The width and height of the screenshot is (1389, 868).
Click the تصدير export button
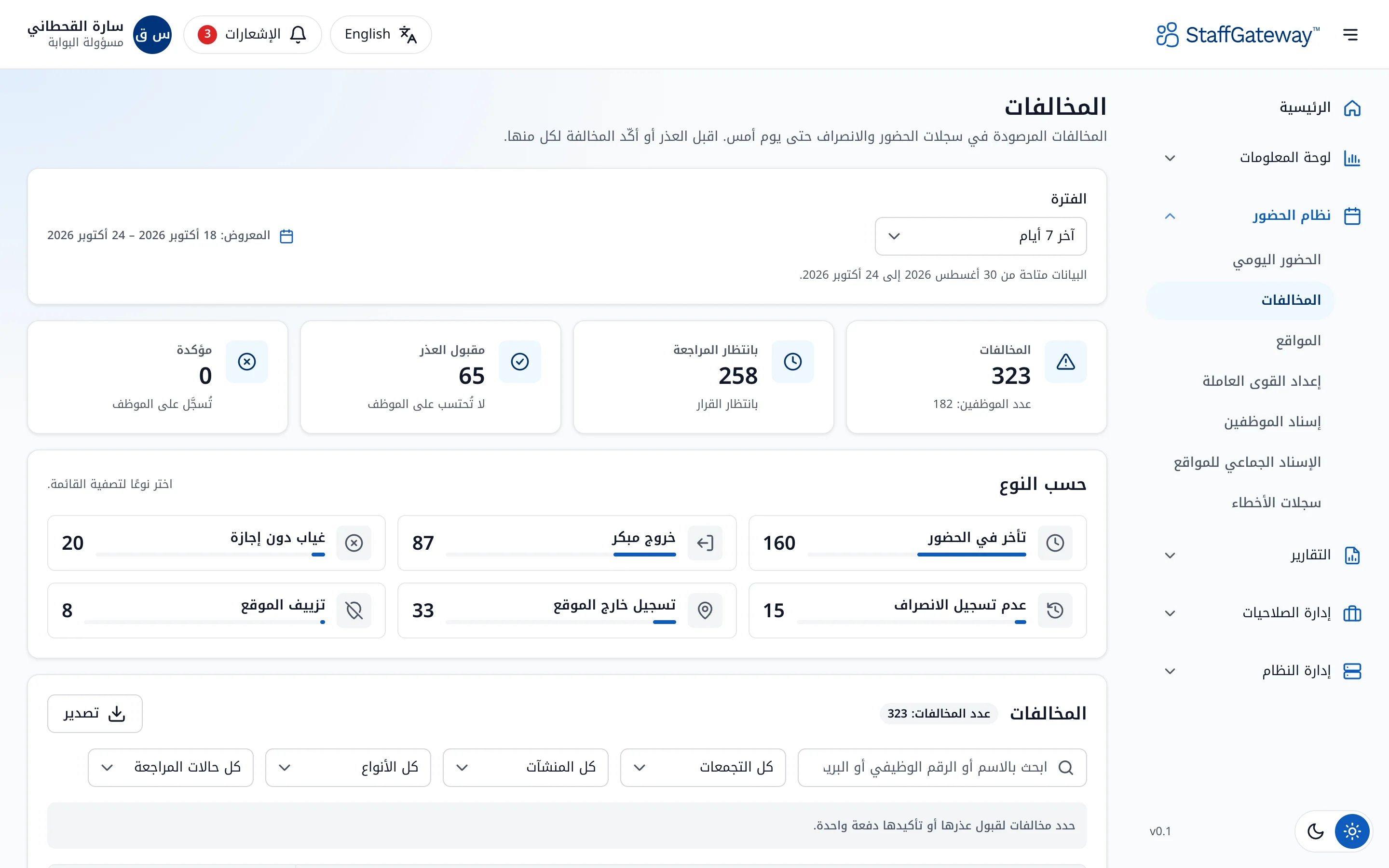95,714
